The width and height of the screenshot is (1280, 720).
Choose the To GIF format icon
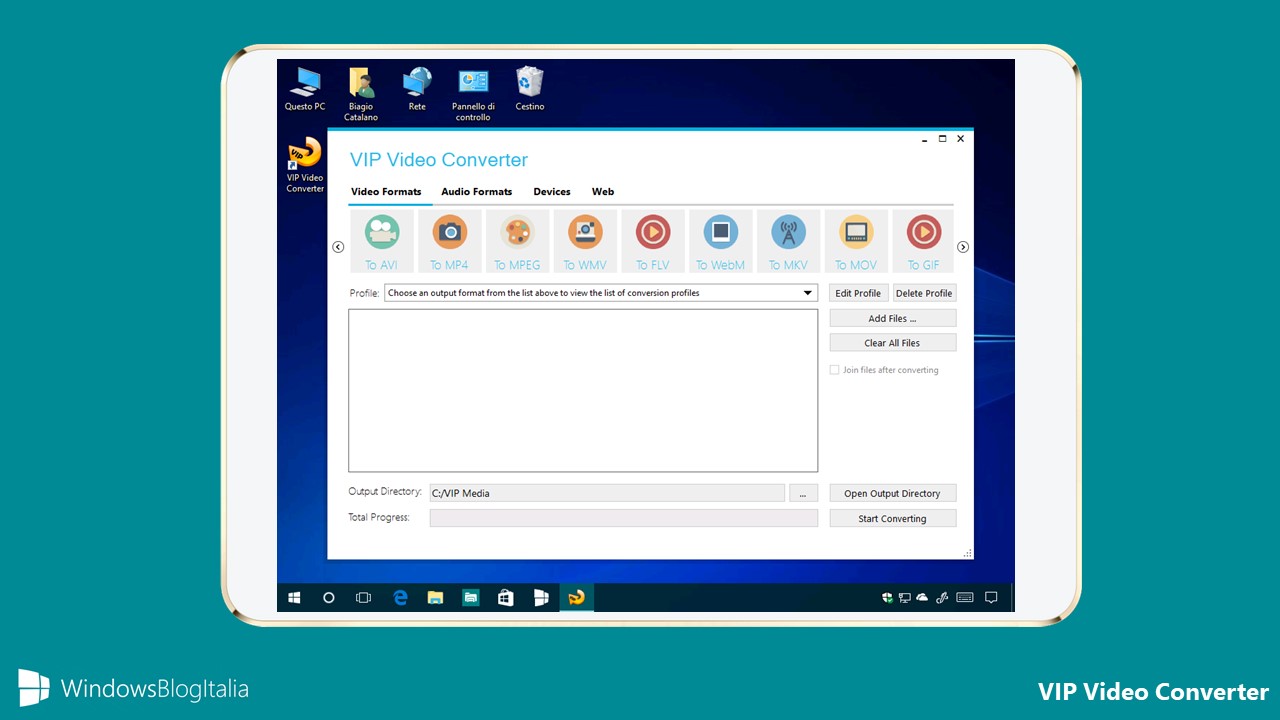tap(923, 241)
